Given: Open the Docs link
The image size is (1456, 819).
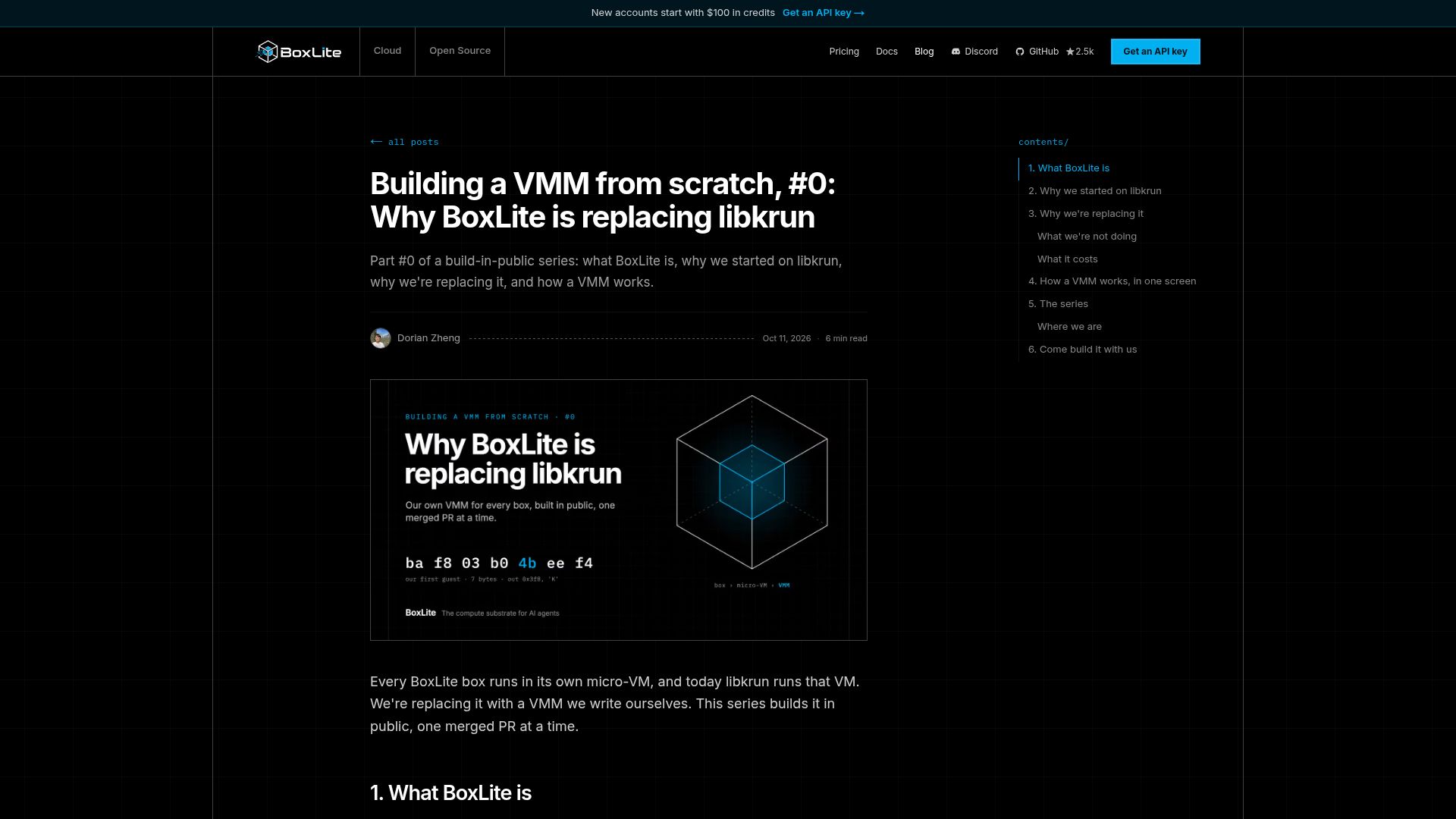Looking at the screenshot, I should tap(886, 52).
